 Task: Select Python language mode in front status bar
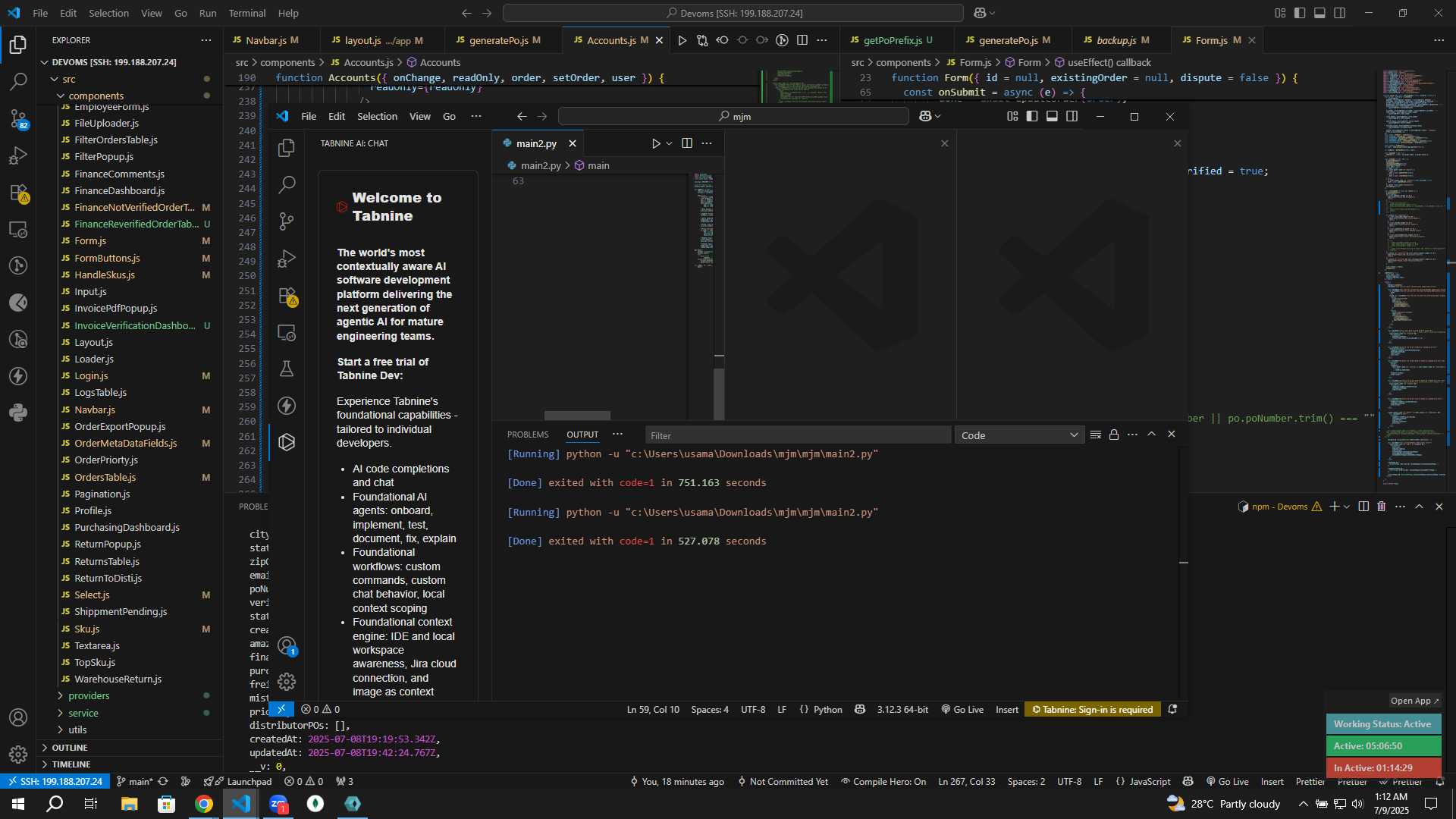pyautogui.click(x=827, y=710)
